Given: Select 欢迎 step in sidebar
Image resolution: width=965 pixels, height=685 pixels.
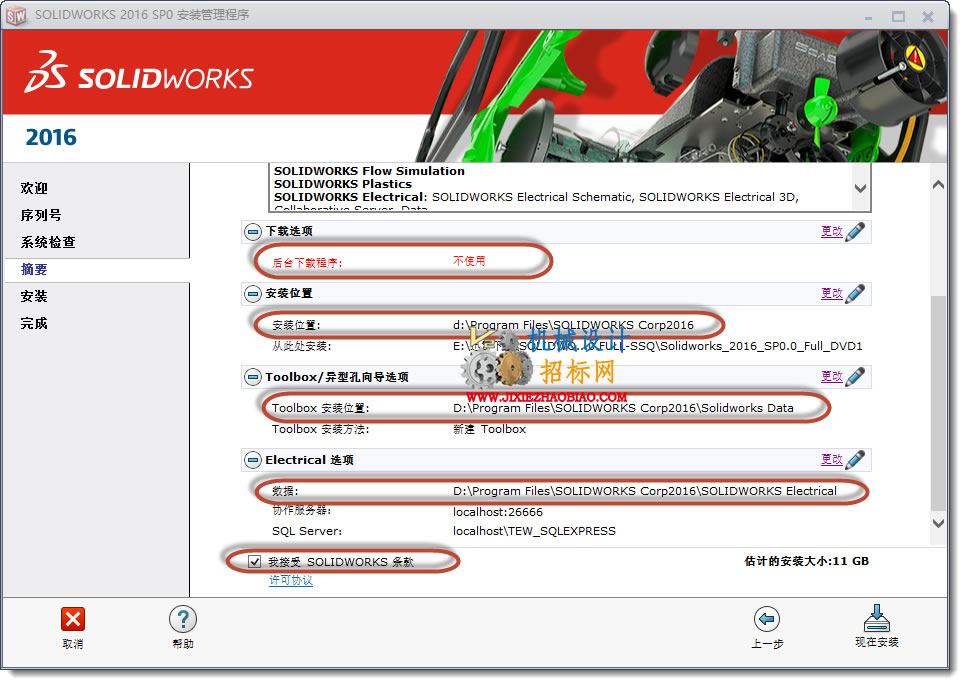Looking at the screenshot, I should 34,188.
